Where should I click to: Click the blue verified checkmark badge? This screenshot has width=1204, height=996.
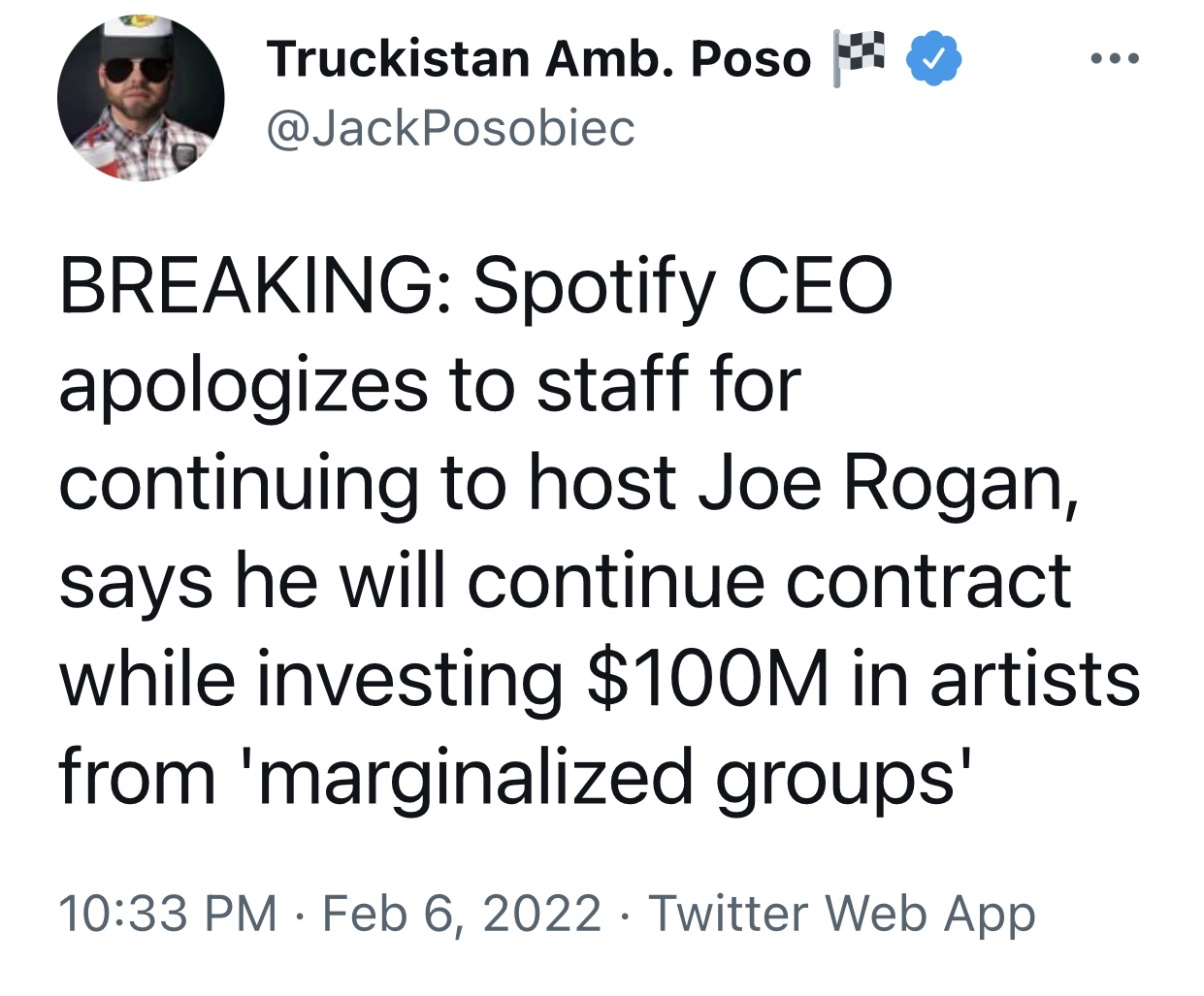pos(933,58)
